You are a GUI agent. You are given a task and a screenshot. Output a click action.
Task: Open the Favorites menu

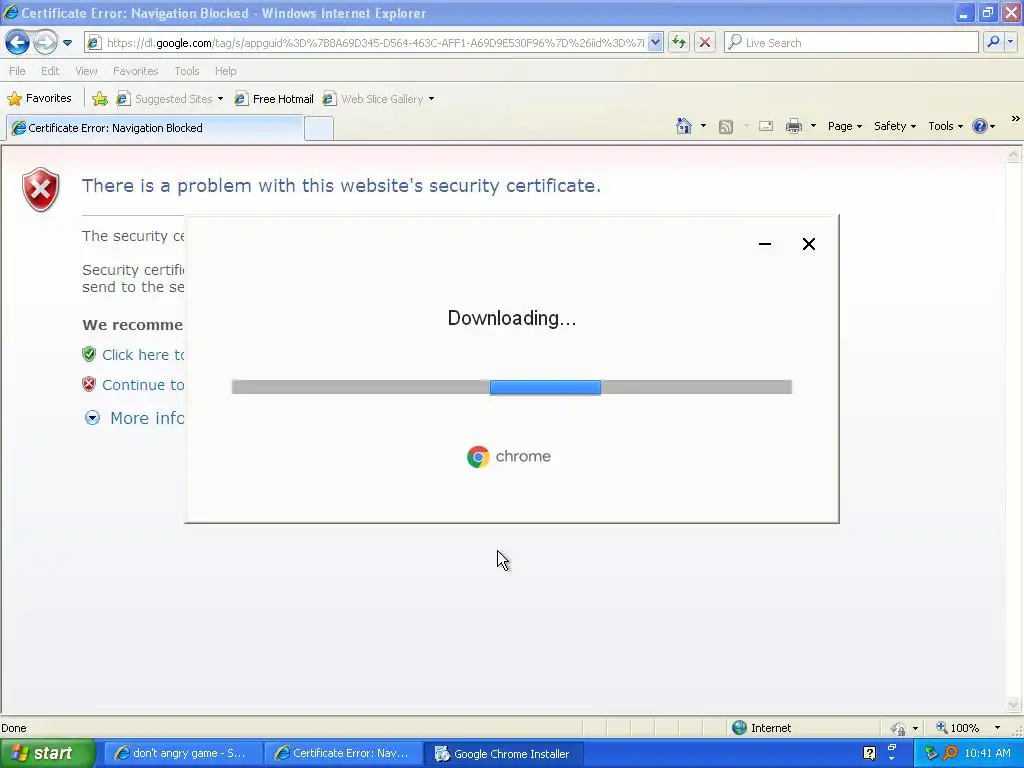(x=135, y=71)
